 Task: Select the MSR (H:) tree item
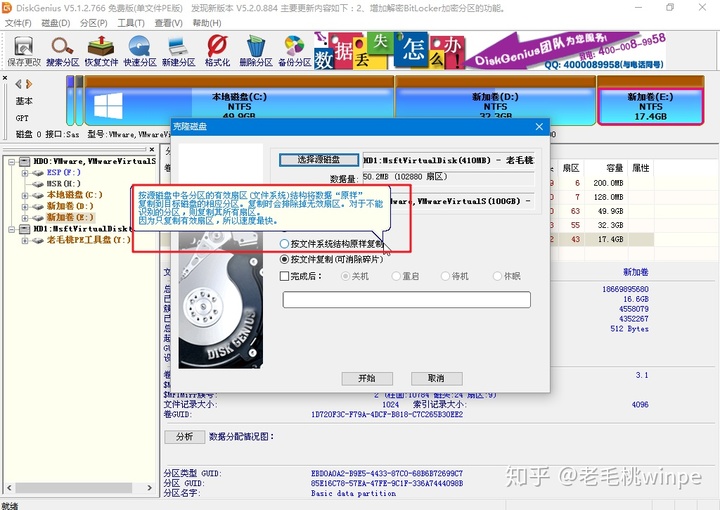click(x=63, y=184)
